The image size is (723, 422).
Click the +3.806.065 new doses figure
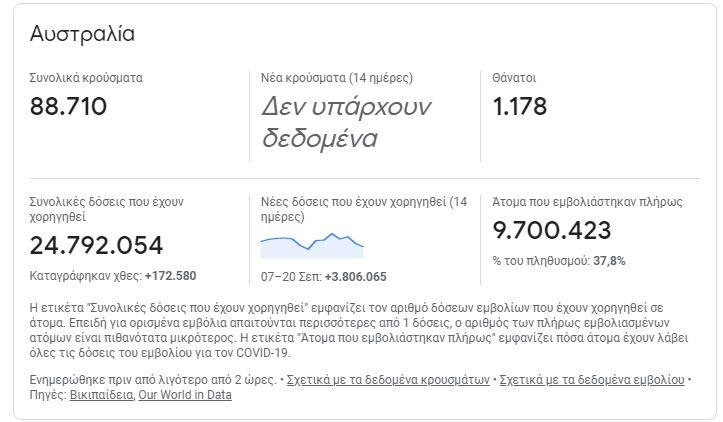pos(356,277)
